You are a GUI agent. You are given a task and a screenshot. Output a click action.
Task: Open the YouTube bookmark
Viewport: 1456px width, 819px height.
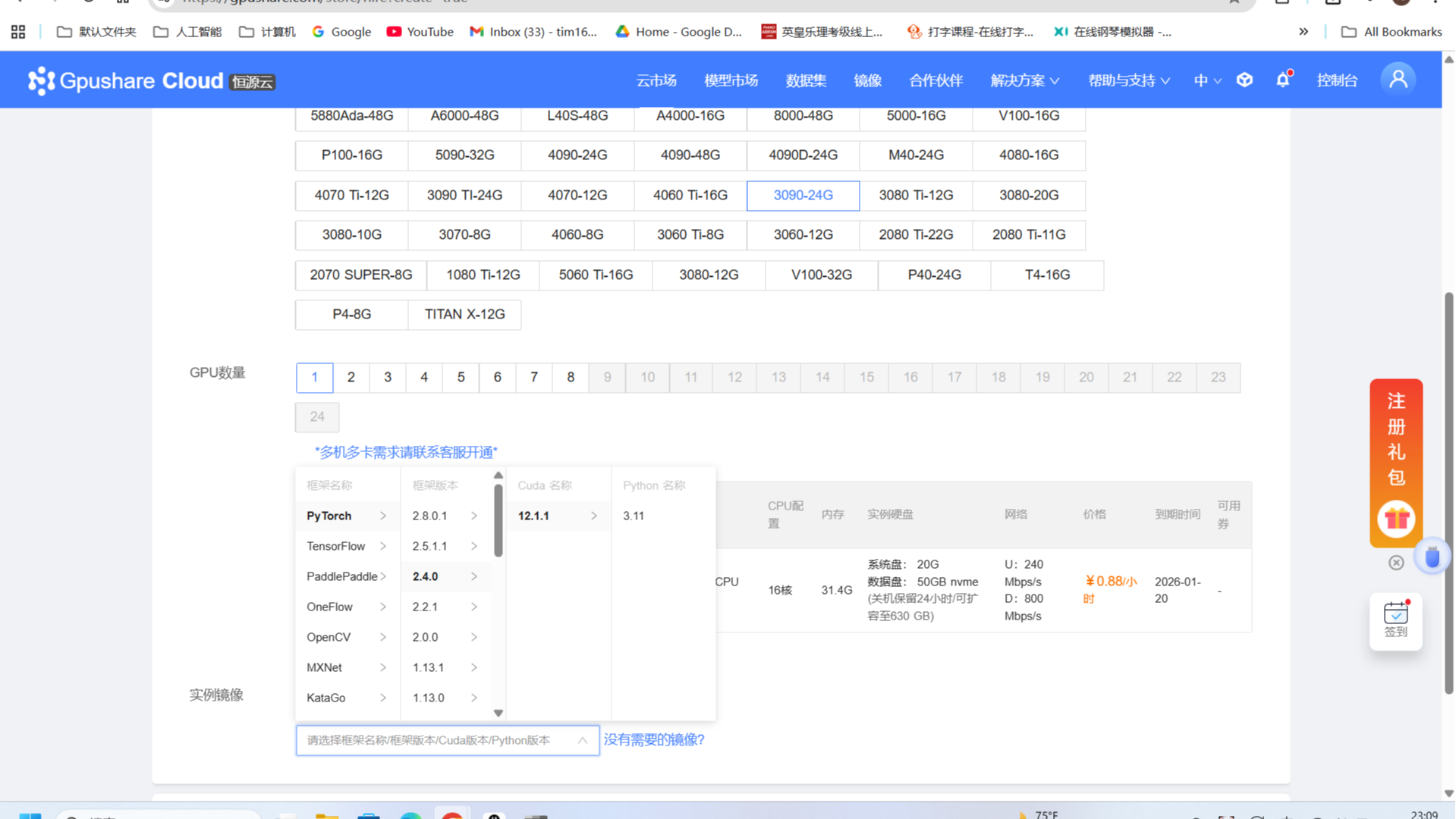(420, 32)
